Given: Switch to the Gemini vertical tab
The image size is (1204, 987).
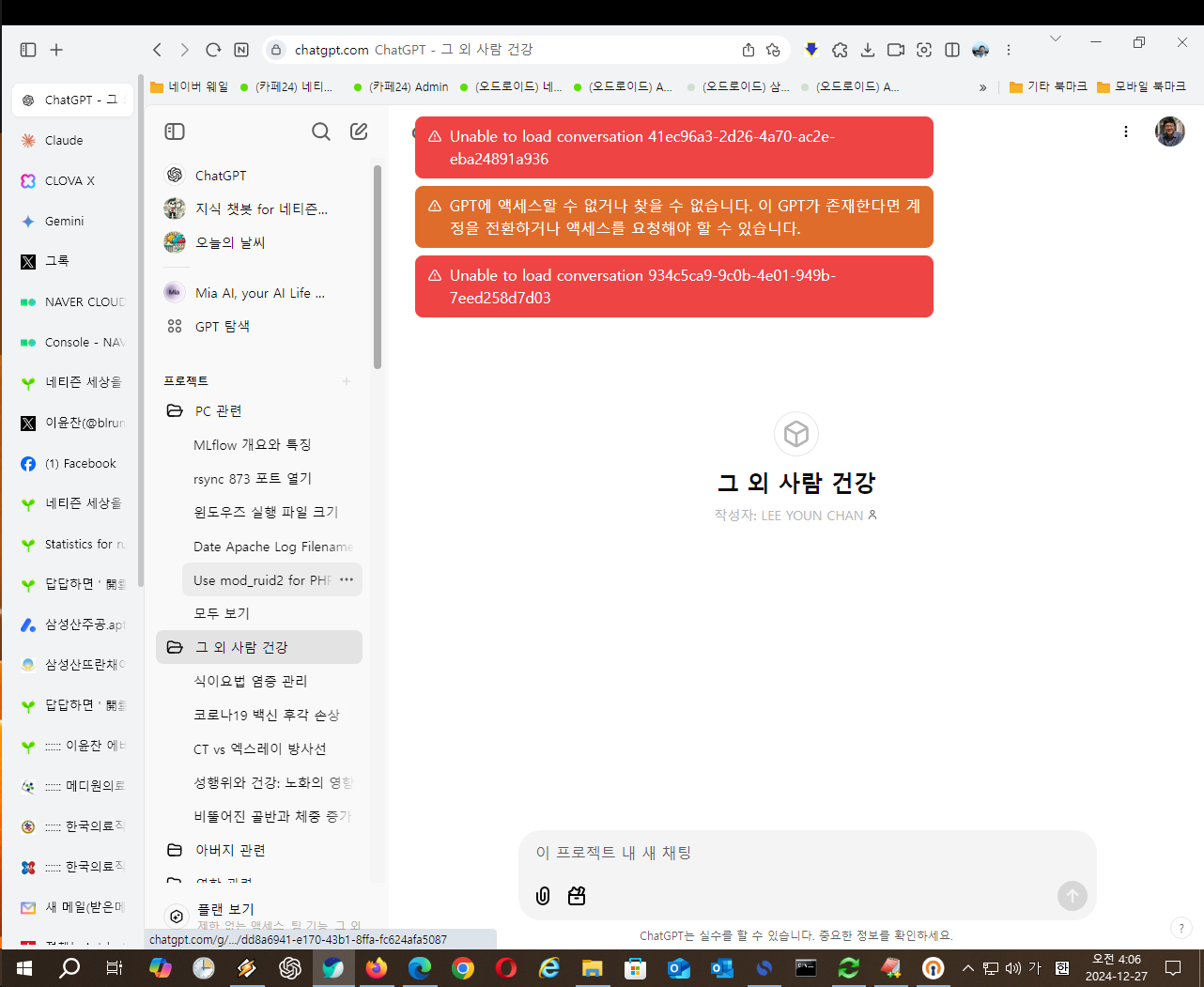Looking at the screenshot, I should [x=73, y=221].
